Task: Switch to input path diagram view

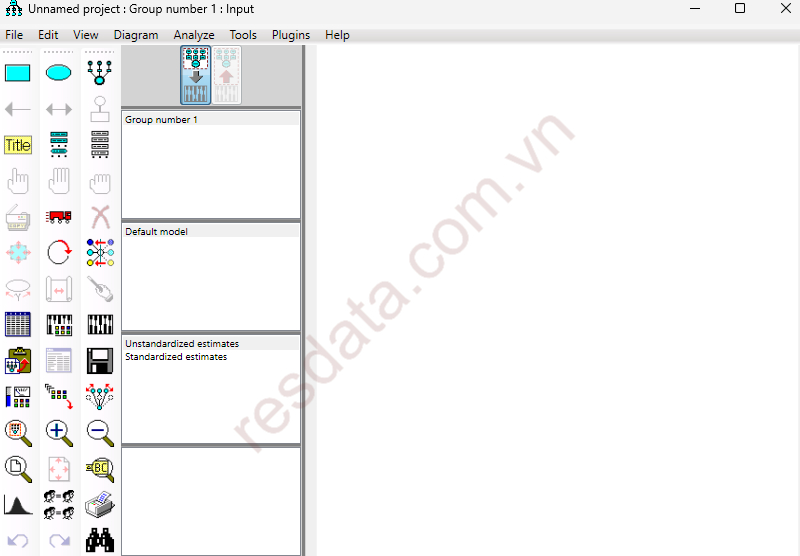Action: point(196,76)
